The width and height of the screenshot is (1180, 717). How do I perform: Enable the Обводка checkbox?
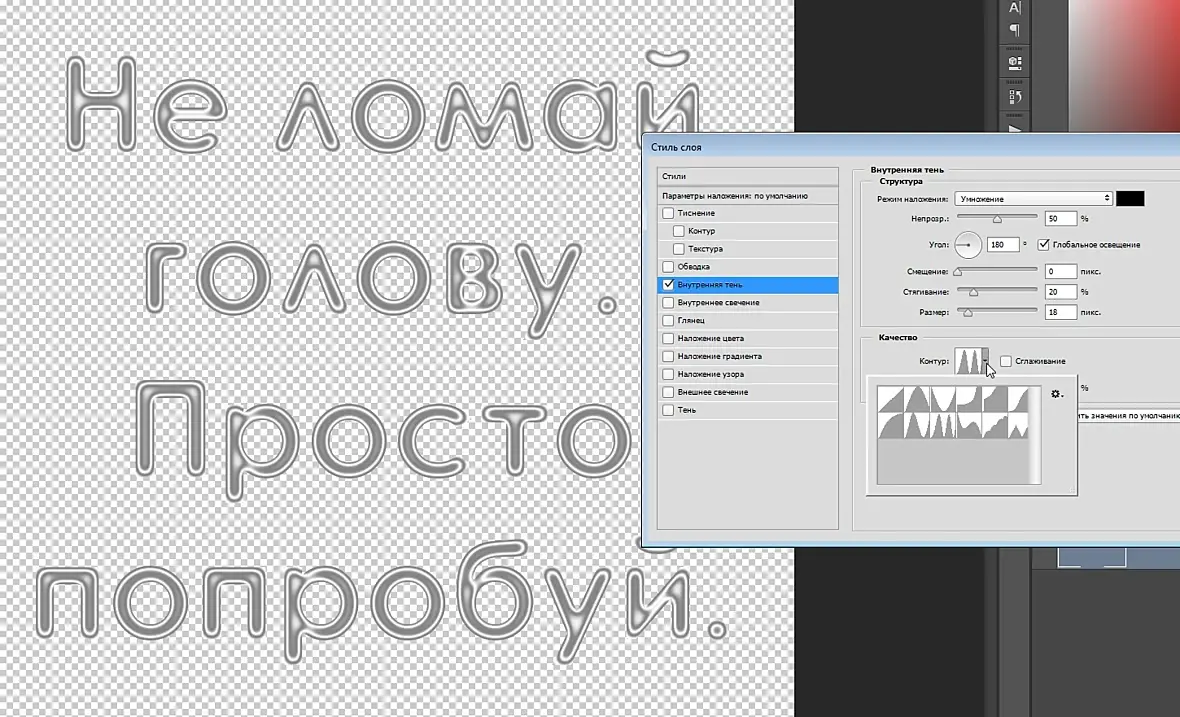point(668,266)
